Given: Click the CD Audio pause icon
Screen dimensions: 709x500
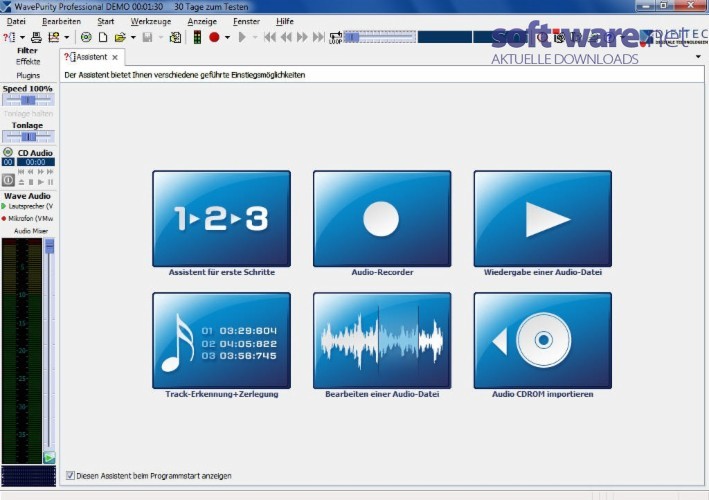Looking at the screenshot, I should click(50, 182).
